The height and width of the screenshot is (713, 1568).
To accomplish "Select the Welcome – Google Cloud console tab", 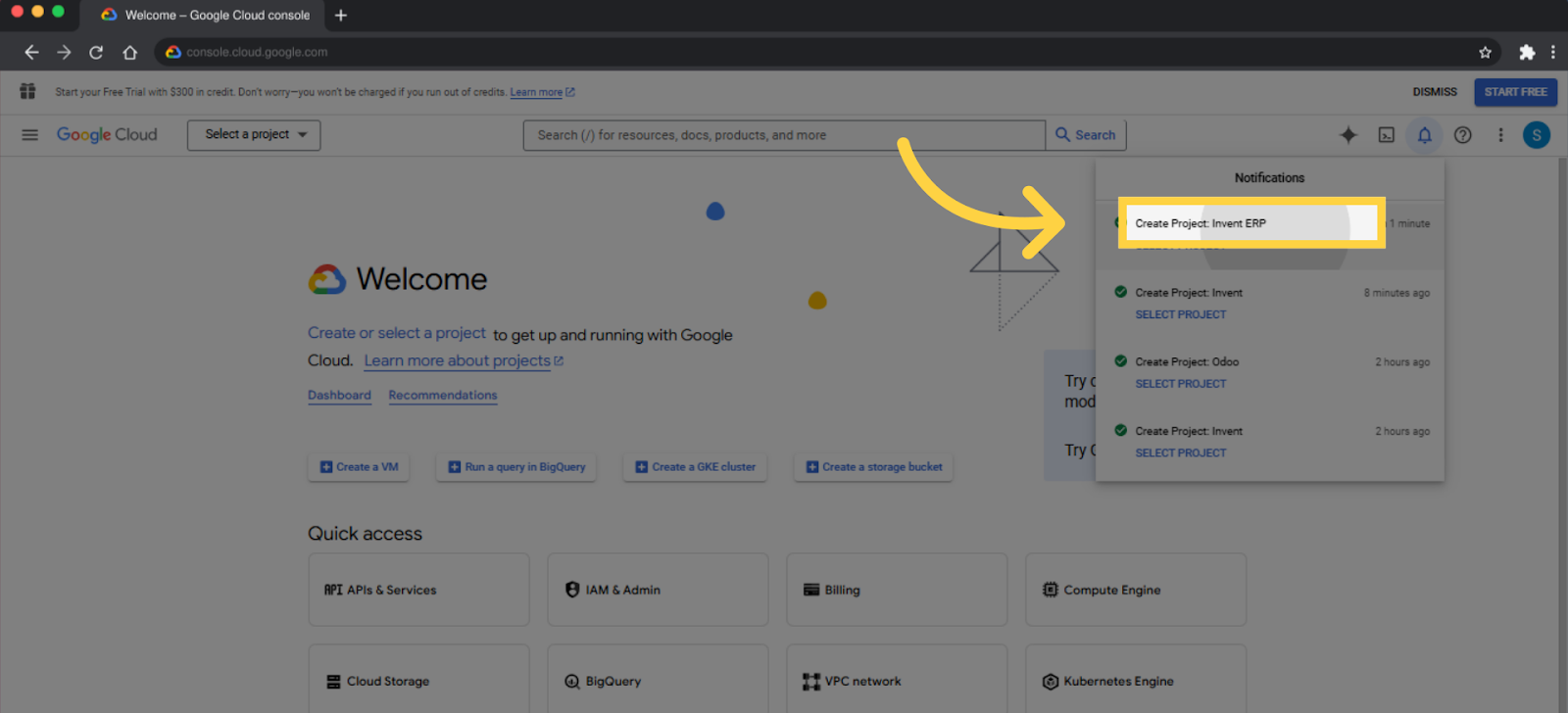I will 206,15.
